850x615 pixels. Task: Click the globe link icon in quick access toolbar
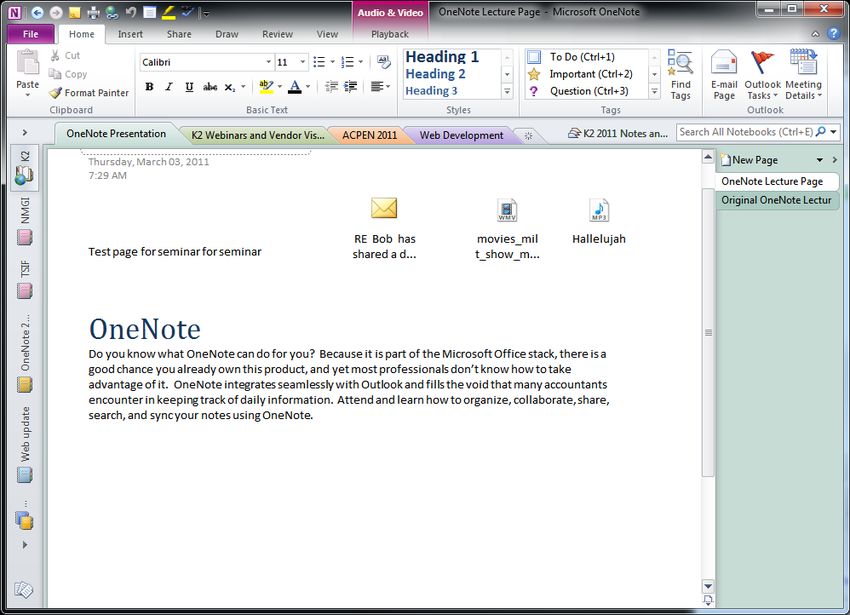(112, 12)
